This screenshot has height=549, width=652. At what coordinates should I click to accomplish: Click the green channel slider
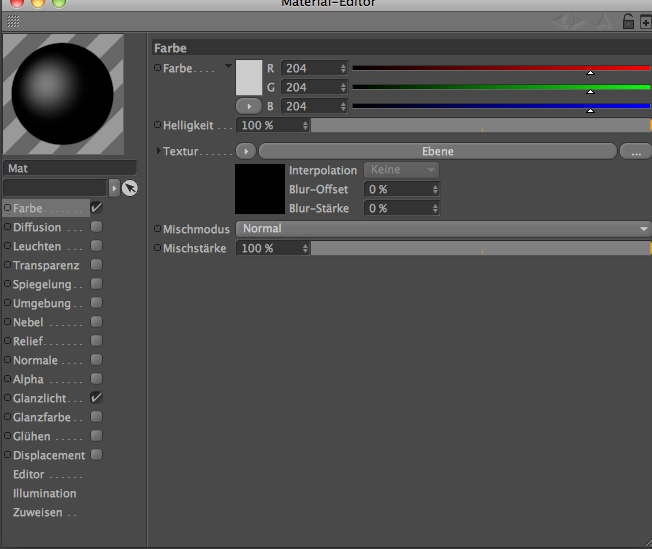[x=501, y=87]
